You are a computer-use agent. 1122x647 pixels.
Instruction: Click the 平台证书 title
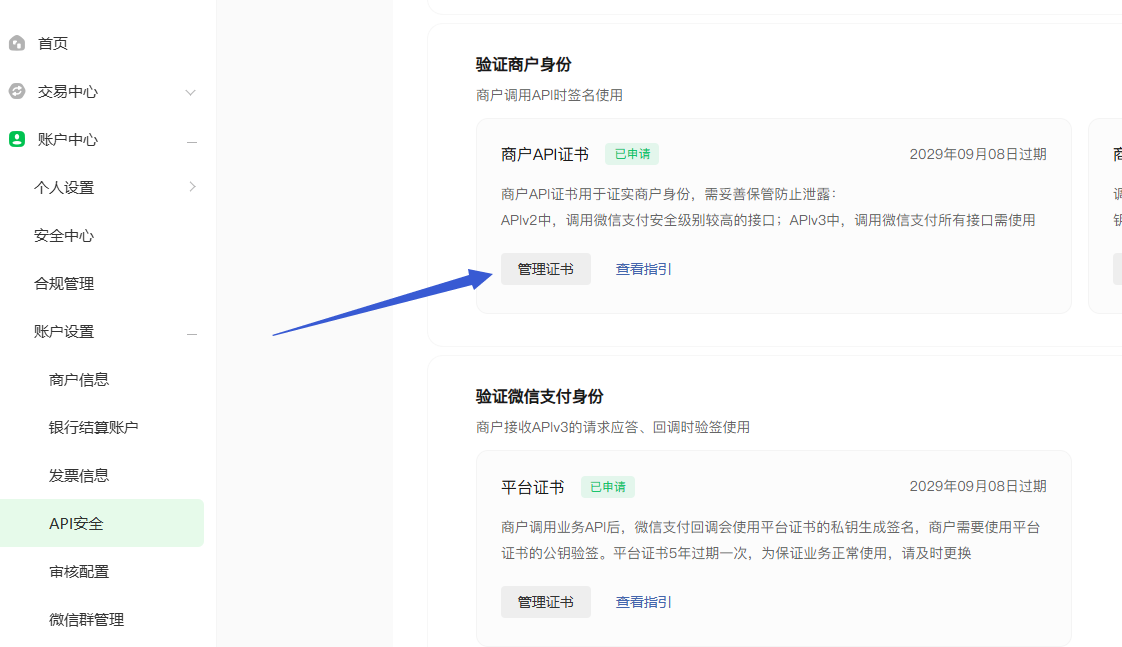[x=532, y=487]
